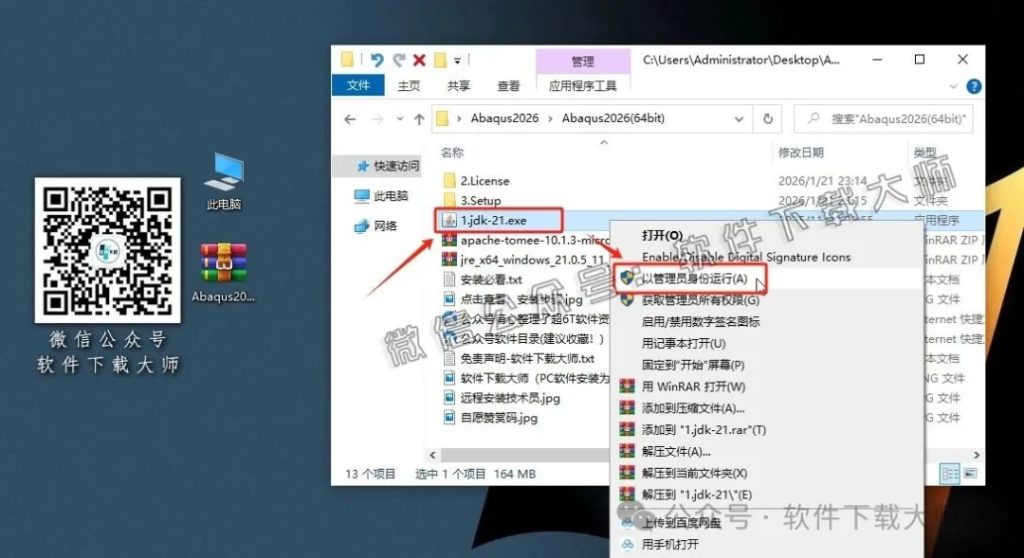Select the 此电脑 desktop icon
This screenshot has height=558, width=1024.
coord(224,181)
